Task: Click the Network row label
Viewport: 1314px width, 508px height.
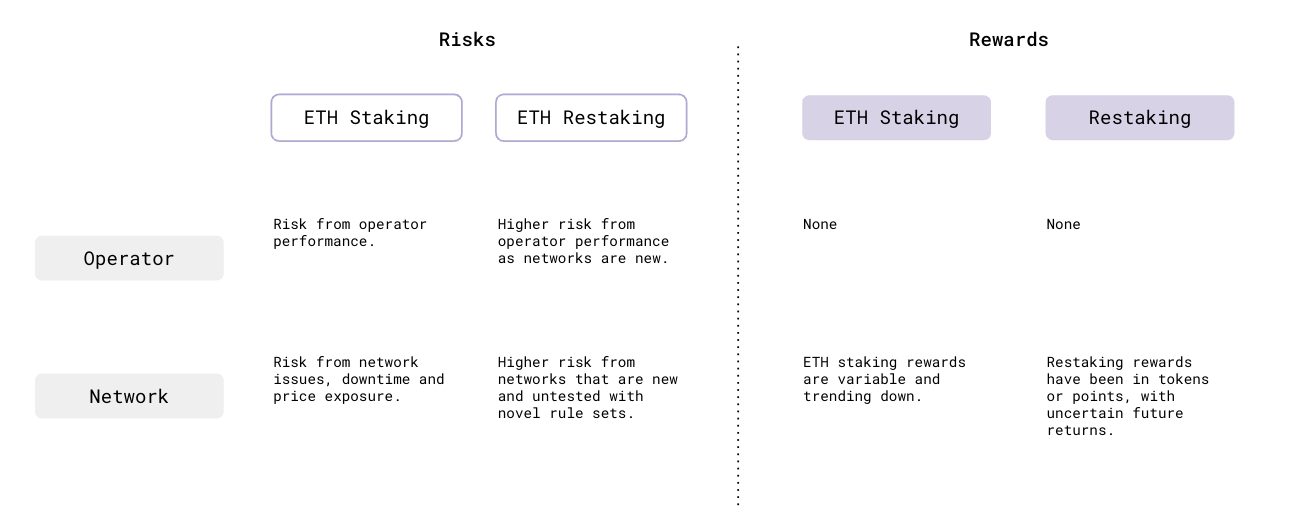Action: [x=129, y=396]
